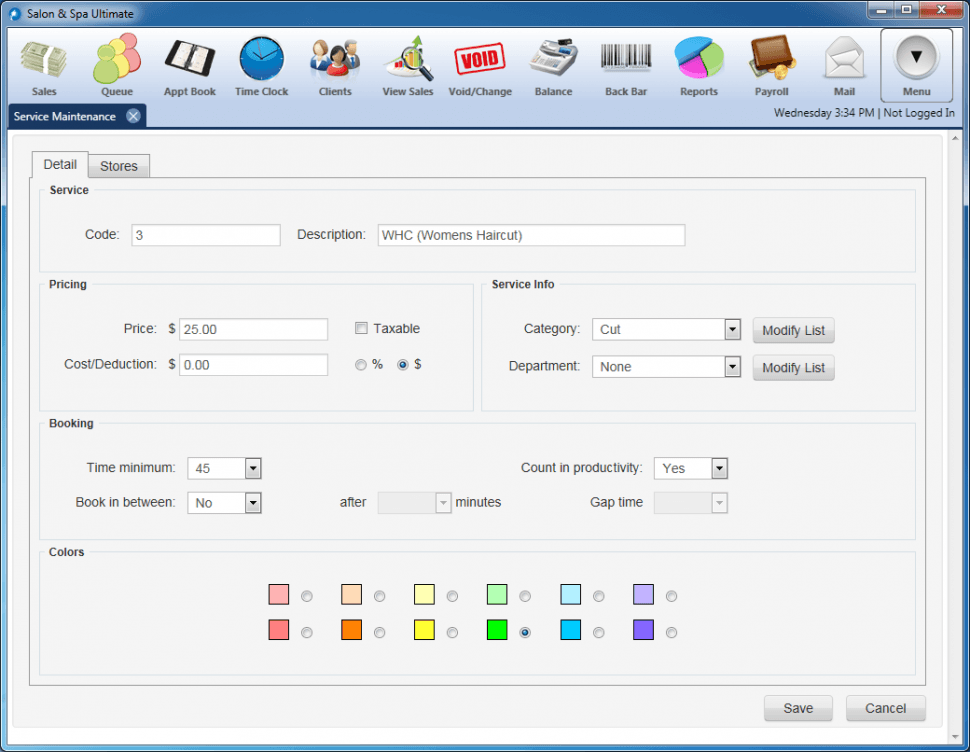The image size is (970, 752).
Task: Select the dollar radio button for deduction
Action: point(403,365)
